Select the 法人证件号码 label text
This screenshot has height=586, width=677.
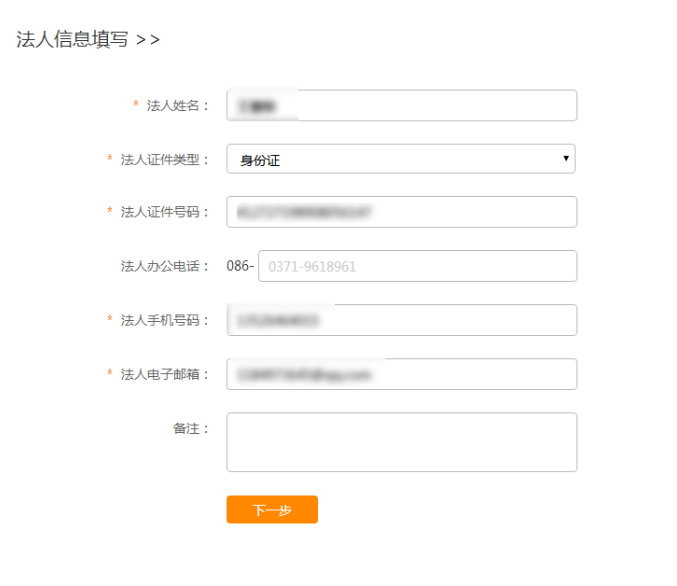tap(165, 212)
